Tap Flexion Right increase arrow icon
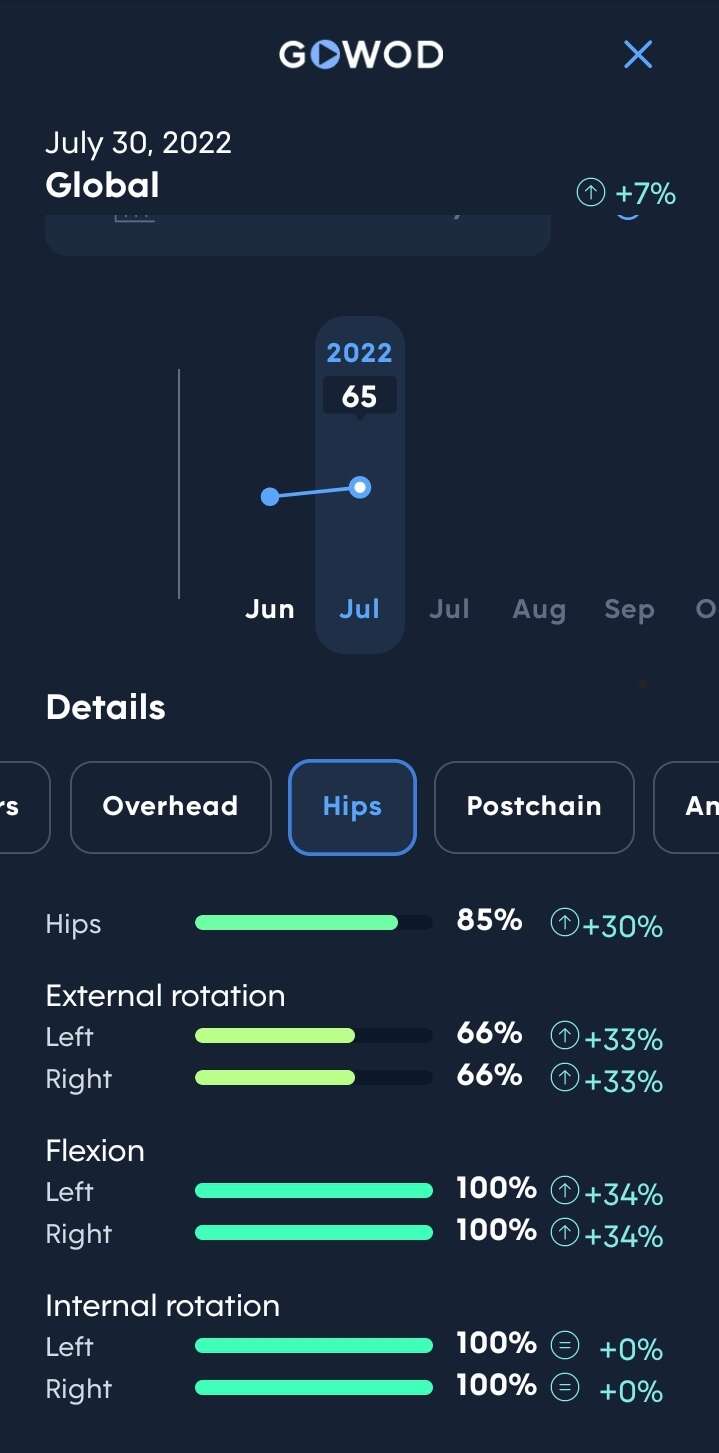Viewport: 719px width, 1453px height. coord(565,1234)
